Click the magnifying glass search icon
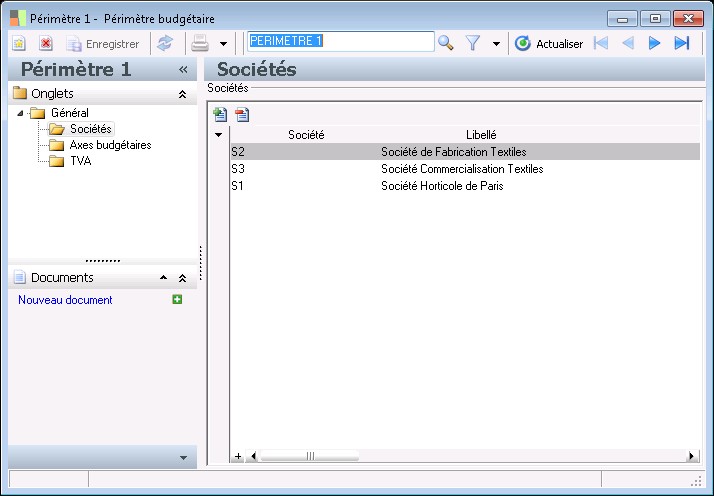Screen dimensions: 714x496 coord(445,43)
